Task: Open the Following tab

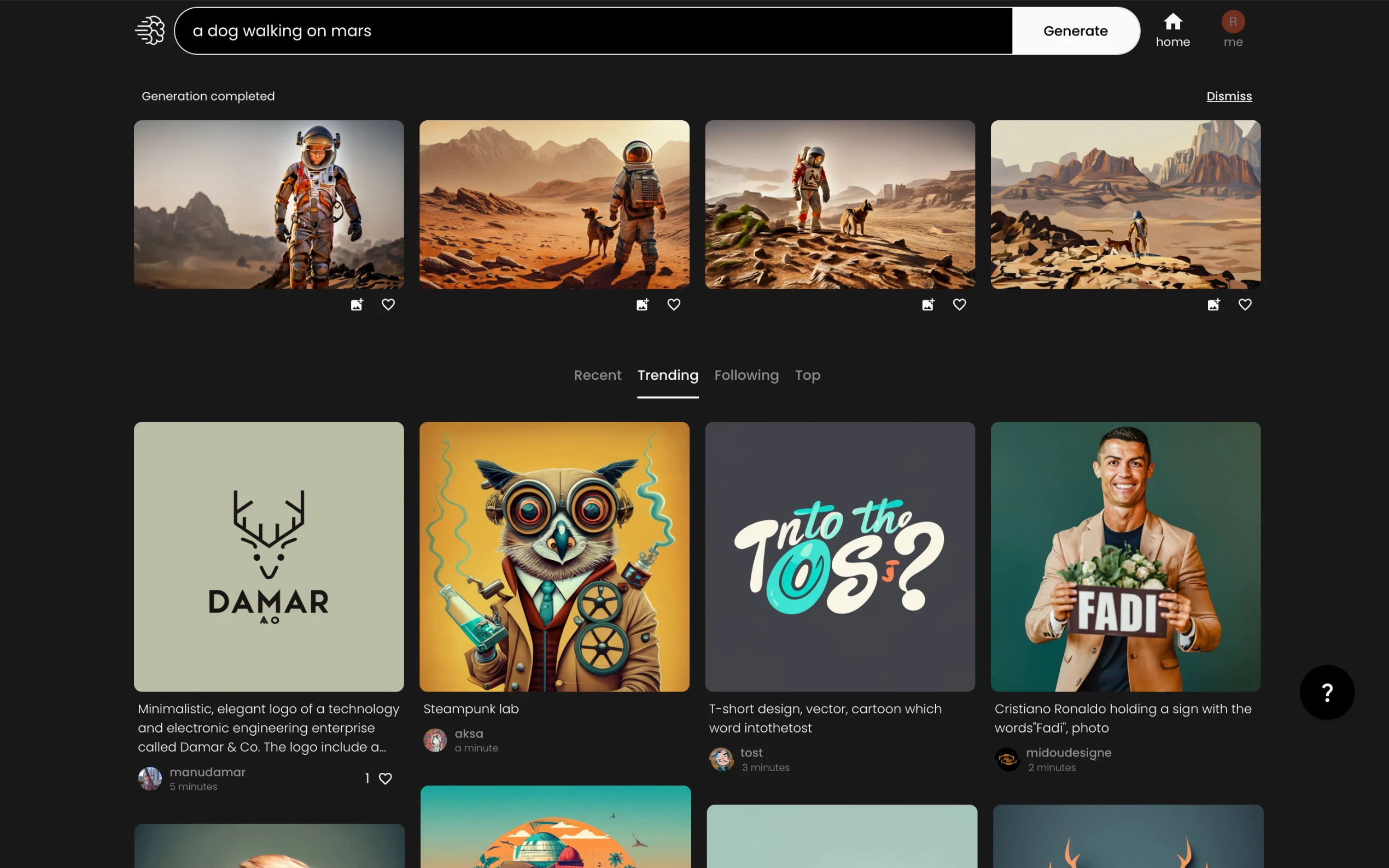Action: [x=746, y=376]
